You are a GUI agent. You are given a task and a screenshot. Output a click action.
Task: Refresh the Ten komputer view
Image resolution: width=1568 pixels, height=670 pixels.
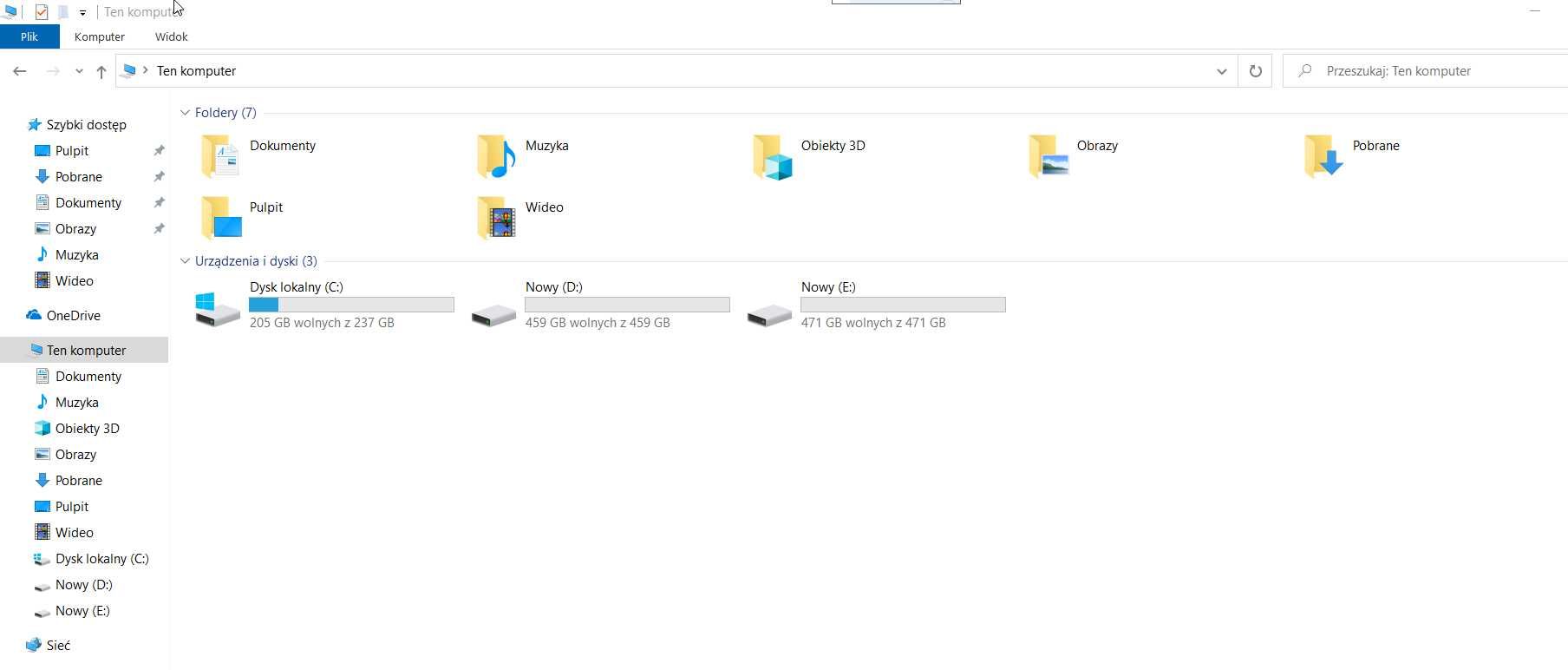(1255, 71)
